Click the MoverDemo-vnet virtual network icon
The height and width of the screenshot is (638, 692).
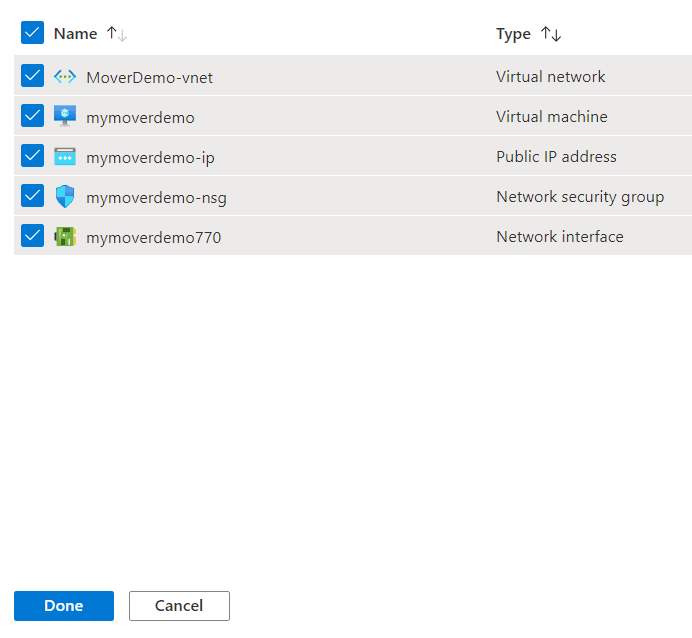[x=65, y=77]
